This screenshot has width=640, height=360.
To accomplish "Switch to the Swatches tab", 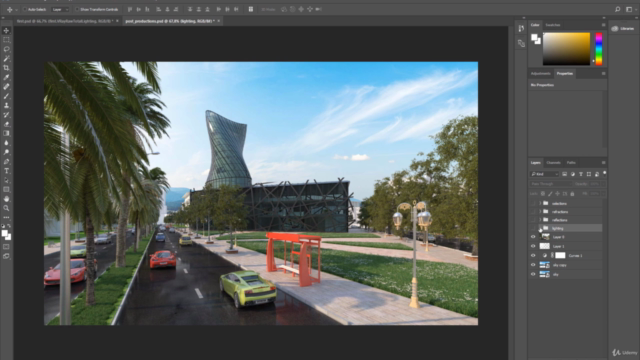I will tap(553, 25).
